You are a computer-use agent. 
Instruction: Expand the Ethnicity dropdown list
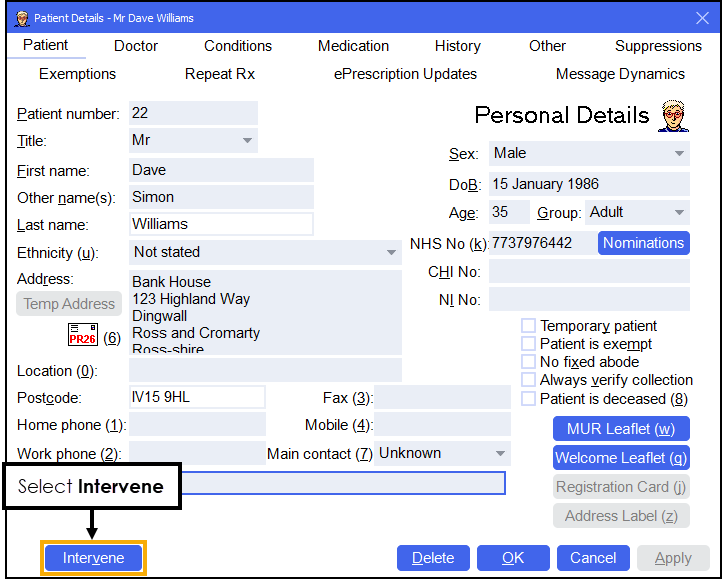click(392, 253)
